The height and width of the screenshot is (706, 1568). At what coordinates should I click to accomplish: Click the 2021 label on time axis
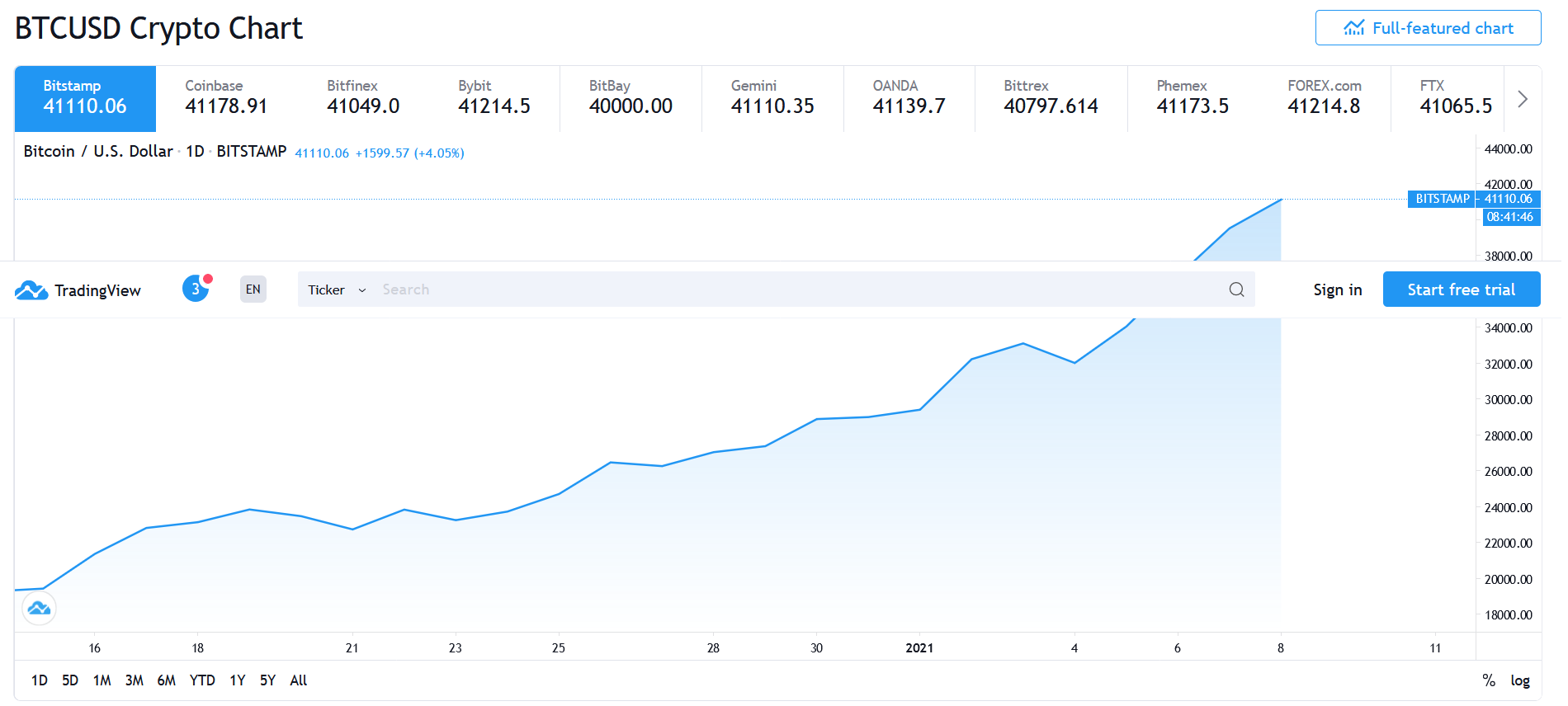(919, 648)
